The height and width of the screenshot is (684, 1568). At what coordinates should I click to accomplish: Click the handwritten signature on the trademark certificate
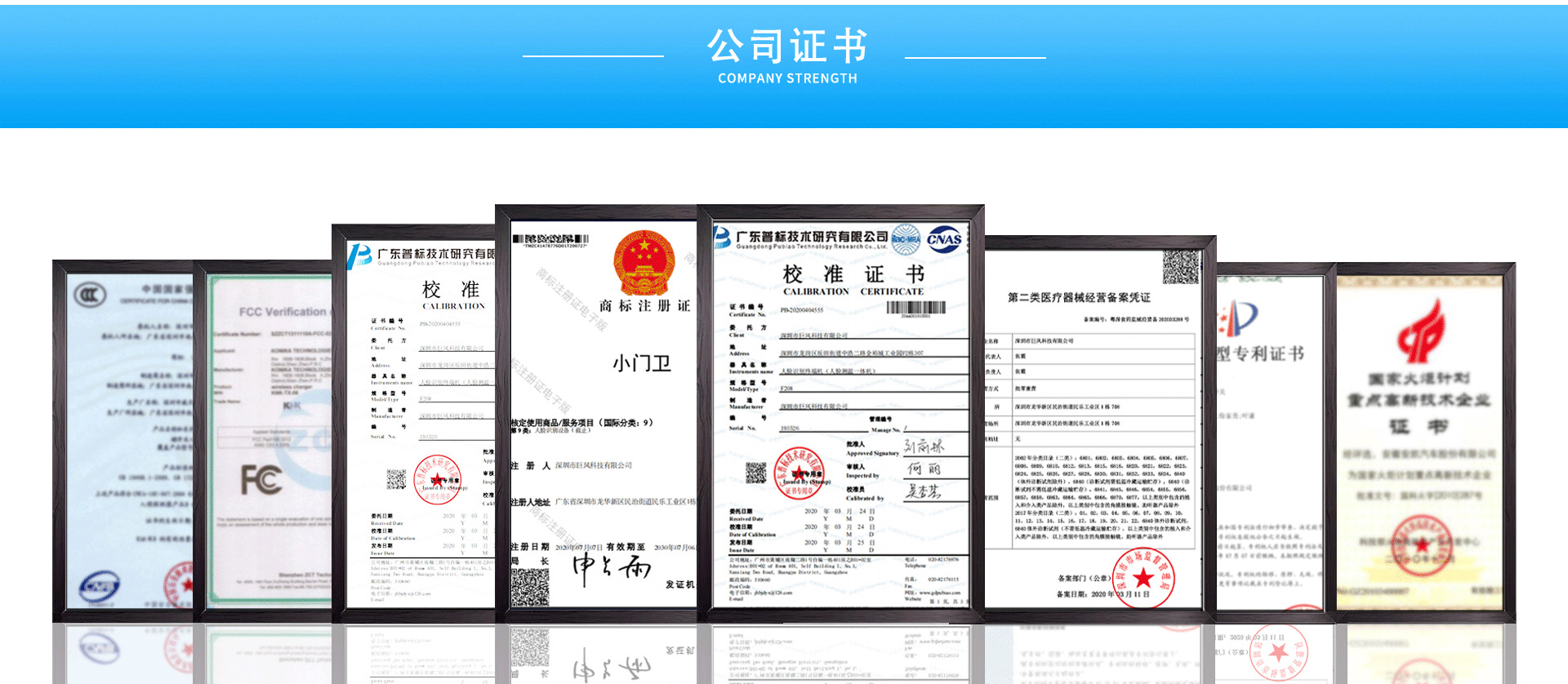click(611, 568)
